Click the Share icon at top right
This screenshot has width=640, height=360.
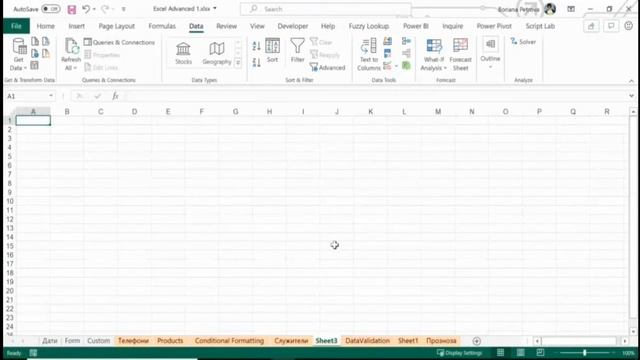[591, 26]
